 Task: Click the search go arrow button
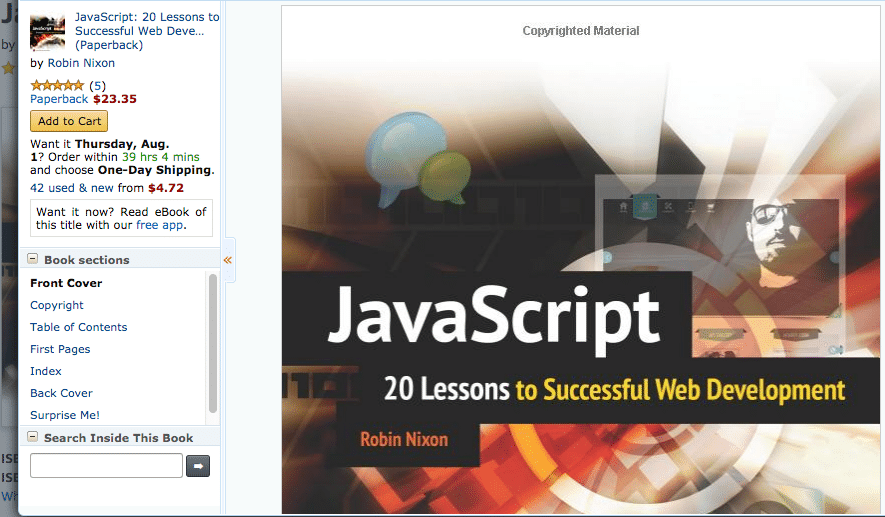pos(198,466)
